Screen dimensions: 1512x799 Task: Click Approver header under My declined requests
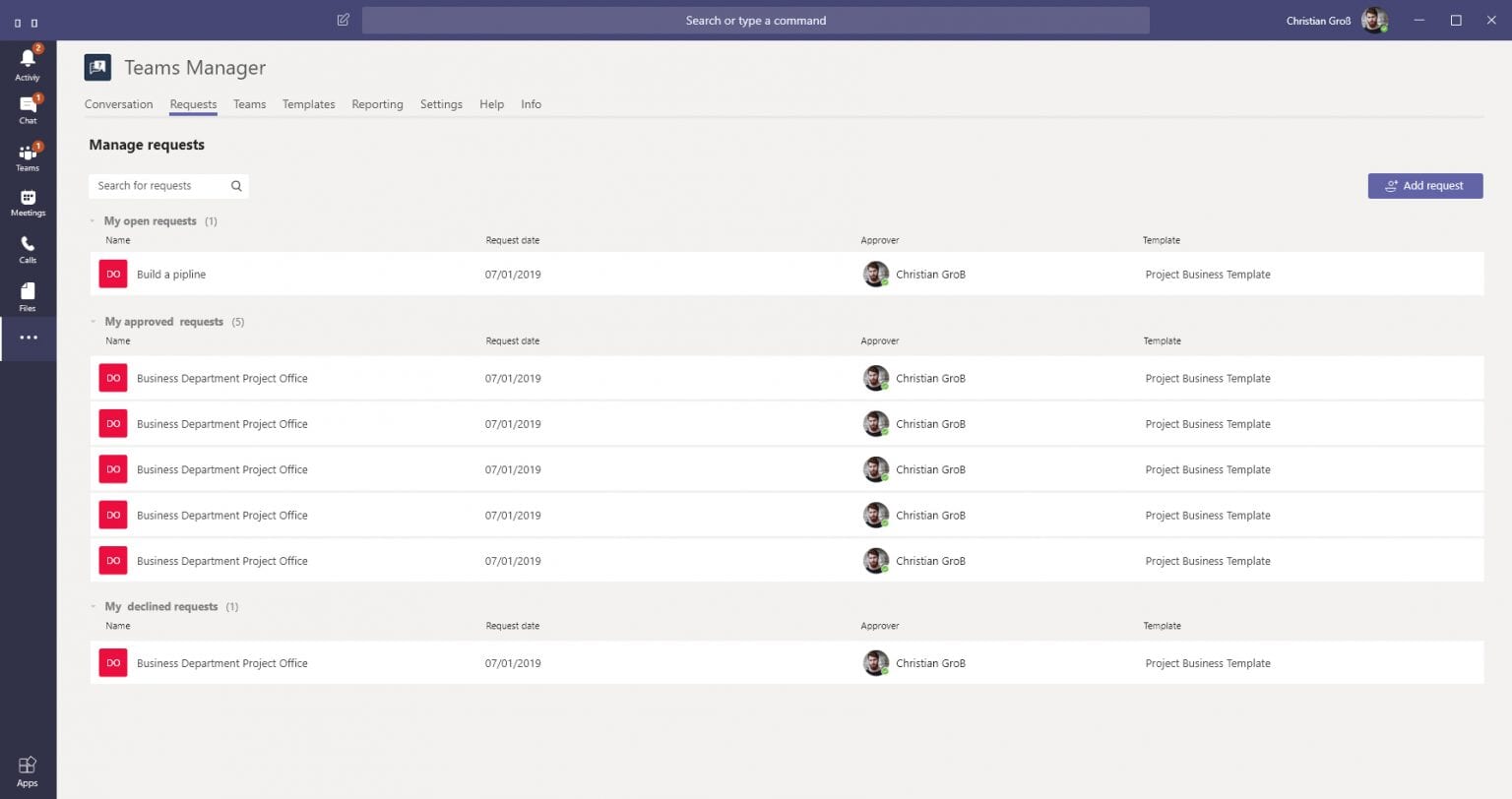click(x=879, y=626)
